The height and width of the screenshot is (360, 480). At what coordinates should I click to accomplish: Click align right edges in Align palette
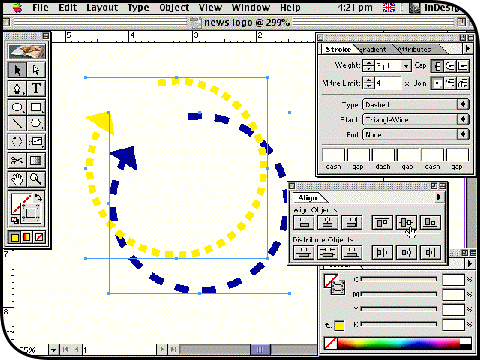352,223
